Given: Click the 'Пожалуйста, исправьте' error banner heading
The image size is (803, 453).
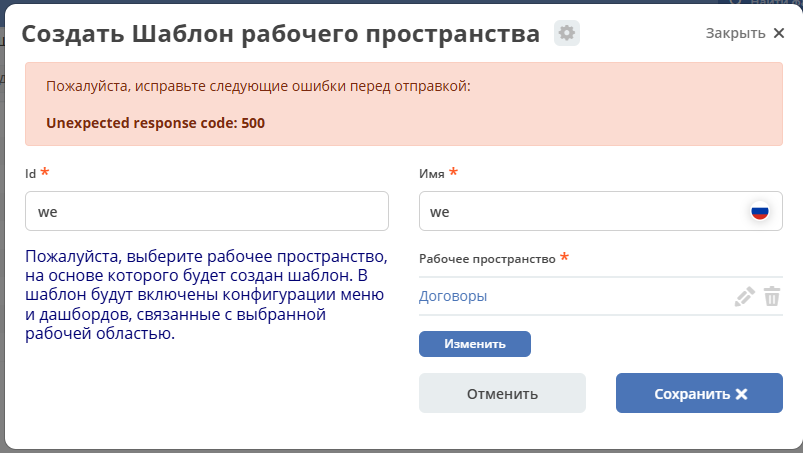Looking at the screenshot, I should pos(258,87).
